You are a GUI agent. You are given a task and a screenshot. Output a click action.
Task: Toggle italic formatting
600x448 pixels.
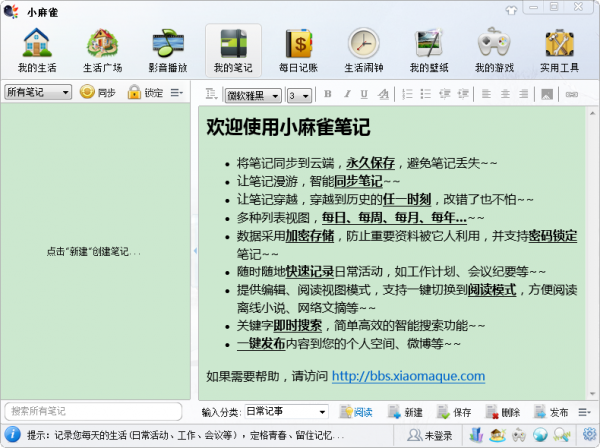coord(347,94)
